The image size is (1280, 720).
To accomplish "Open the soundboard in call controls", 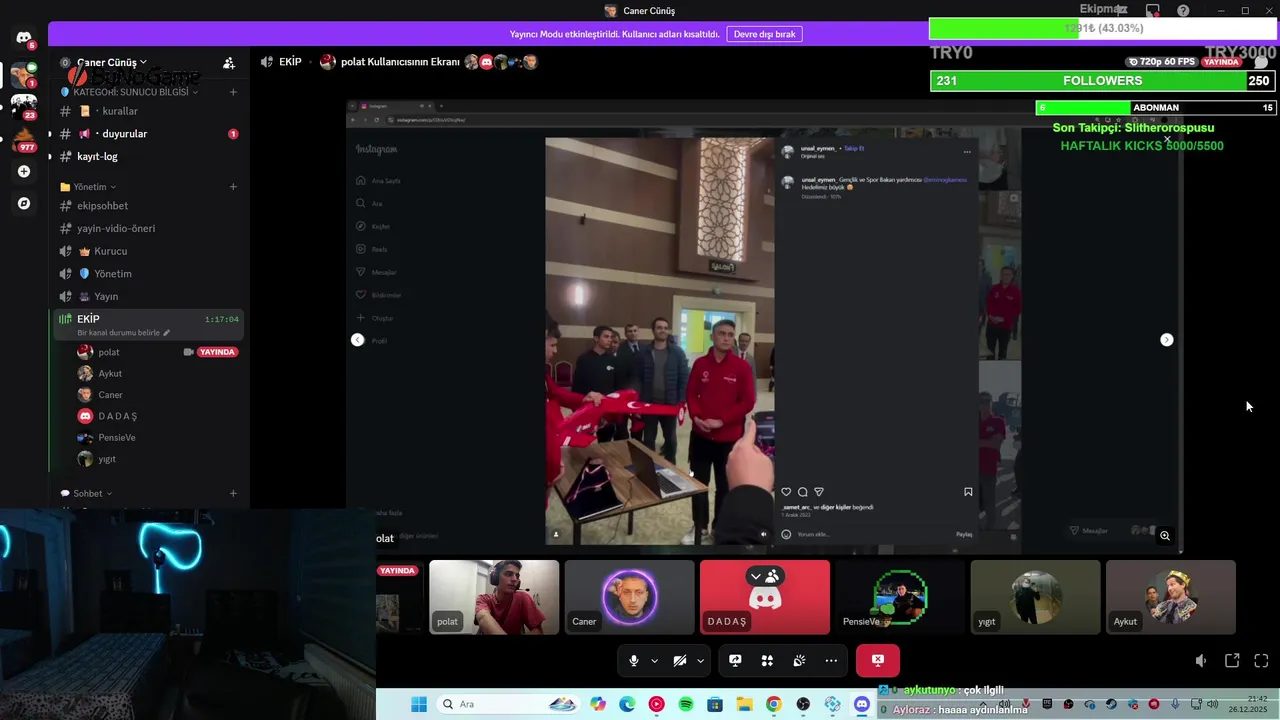I will (799, 660).
